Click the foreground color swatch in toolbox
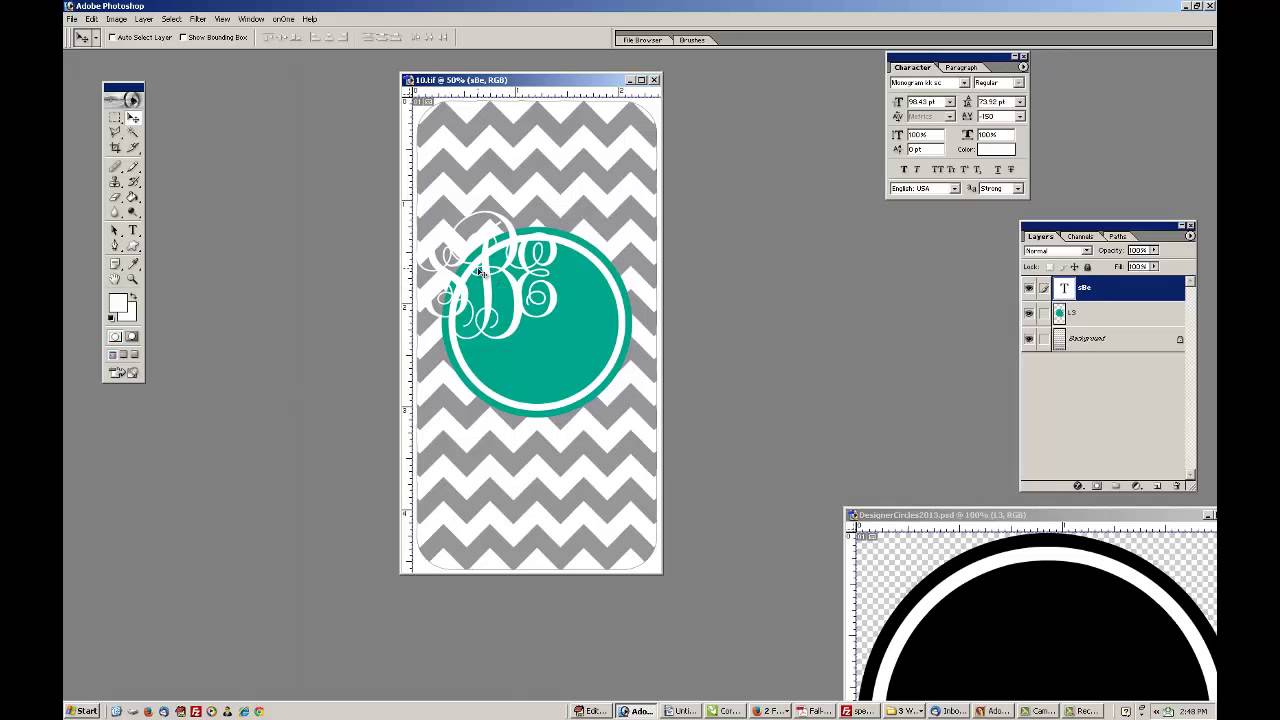The height and width of the screenshot is (720, 1280). pyautogui.click(x=118, y=302)
